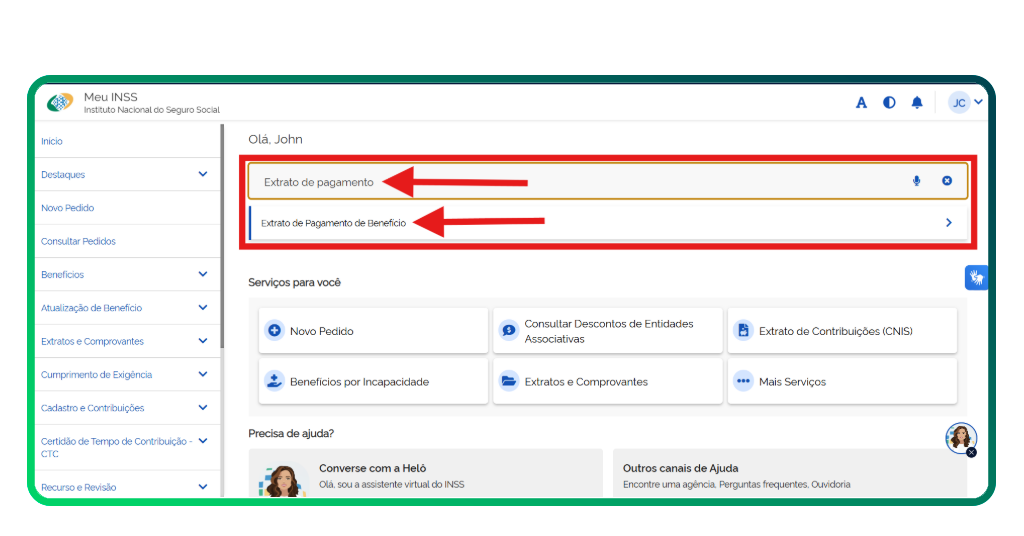Open Consultar Descontos de Entidades Associativas card
1024x536 pixels.
608,331
